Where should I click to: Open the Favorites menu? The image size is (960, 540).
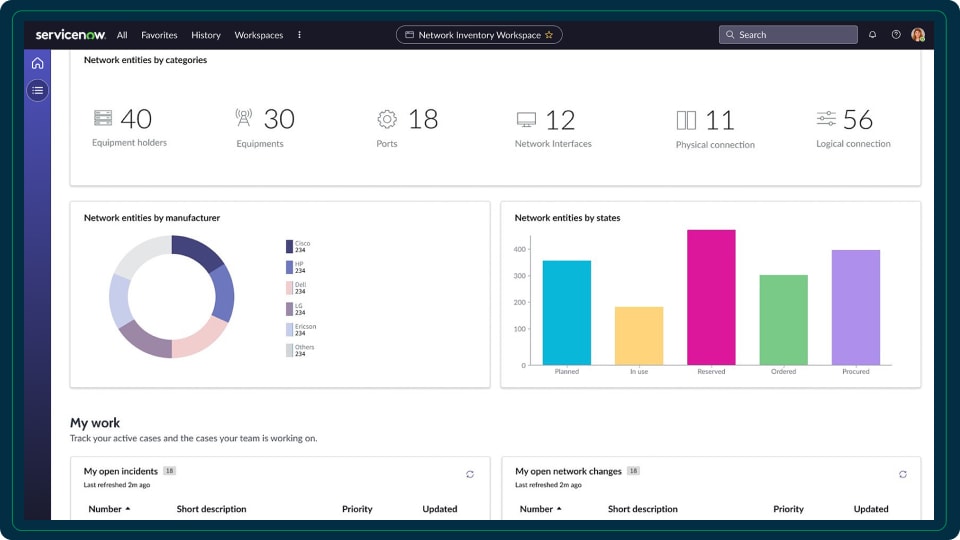coord(159,35)
